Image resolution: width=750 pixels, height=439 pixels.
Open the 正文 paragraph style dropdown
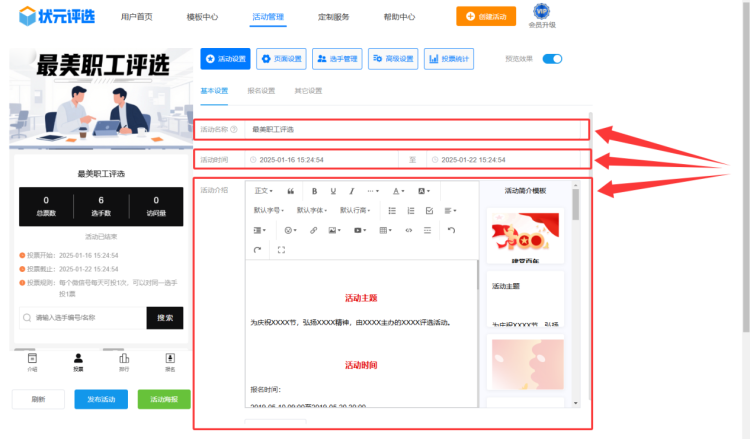coord(263,190)
